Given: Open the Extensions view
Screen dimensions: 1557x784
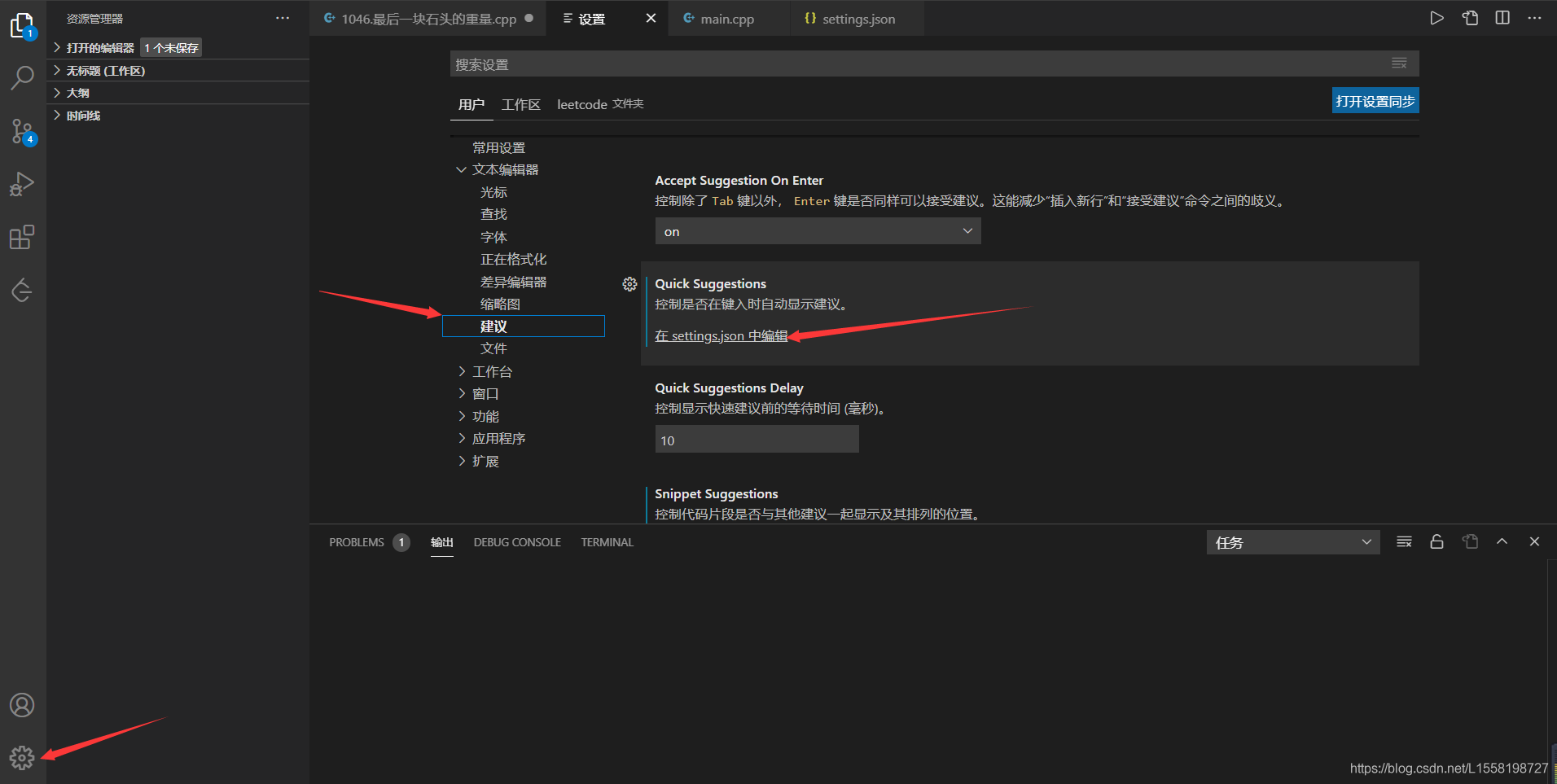Looking at the screenshot, I should [22, 237].
